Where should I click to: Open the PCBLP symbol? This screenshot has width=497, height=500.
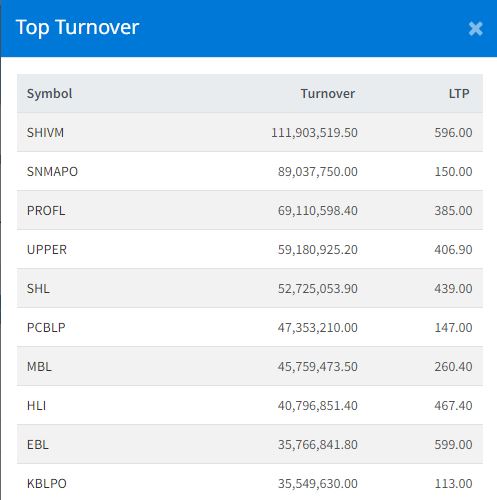[46, 328]
